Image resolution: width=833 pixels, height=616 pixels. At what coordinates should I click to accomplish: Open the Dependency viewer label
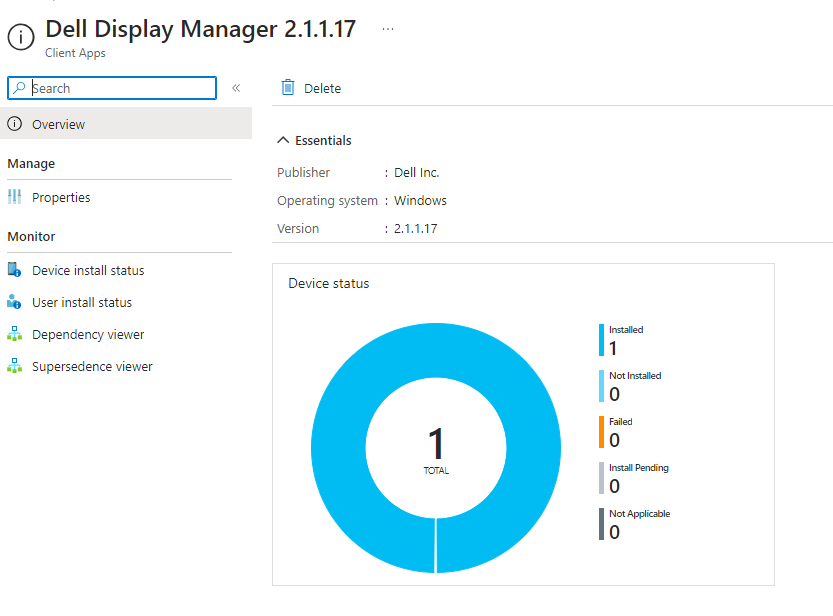tap(88, 334)
